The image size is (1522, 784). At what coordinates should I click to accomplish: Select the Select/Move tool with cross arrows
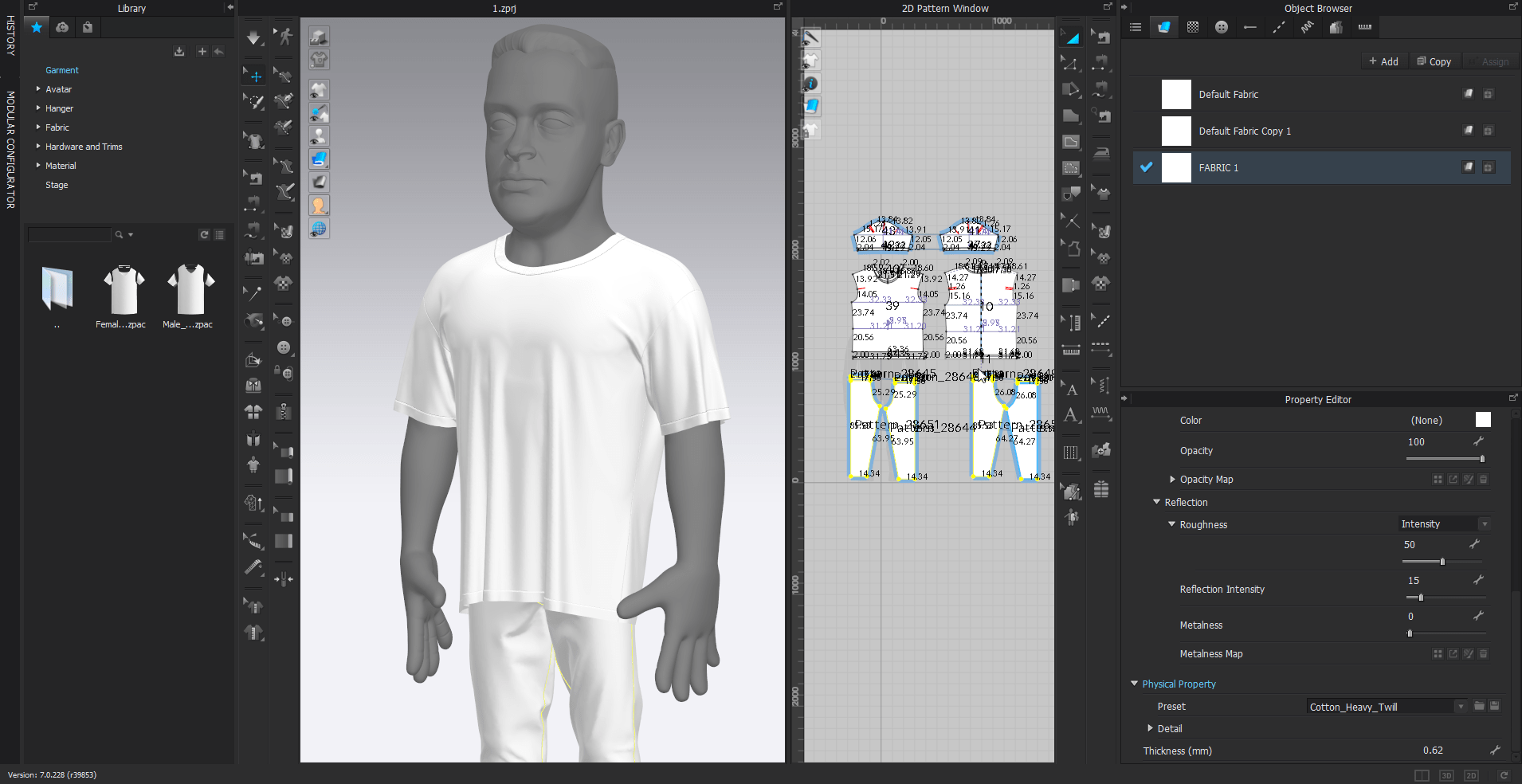pyautogui.click(x=254, y=76)
